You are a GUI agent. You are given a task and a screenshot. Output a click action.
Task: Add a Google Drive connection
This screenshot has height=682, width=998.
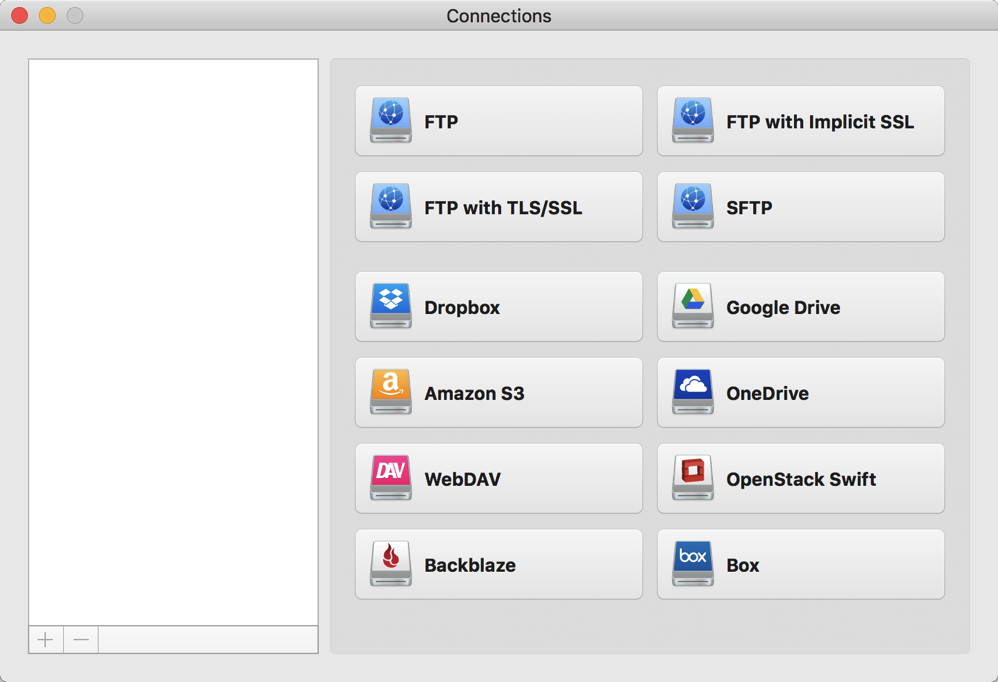[x=801, y=307]
